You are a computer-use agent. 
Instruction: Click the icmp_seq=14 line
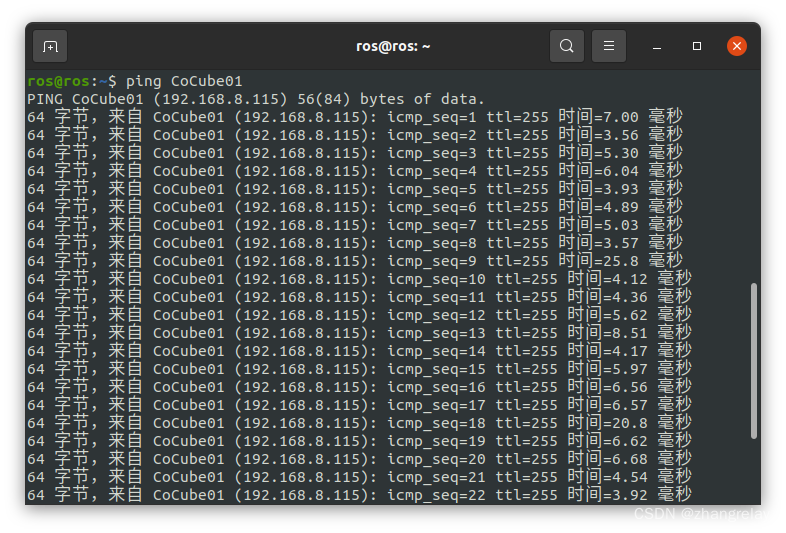pos(359,351)
